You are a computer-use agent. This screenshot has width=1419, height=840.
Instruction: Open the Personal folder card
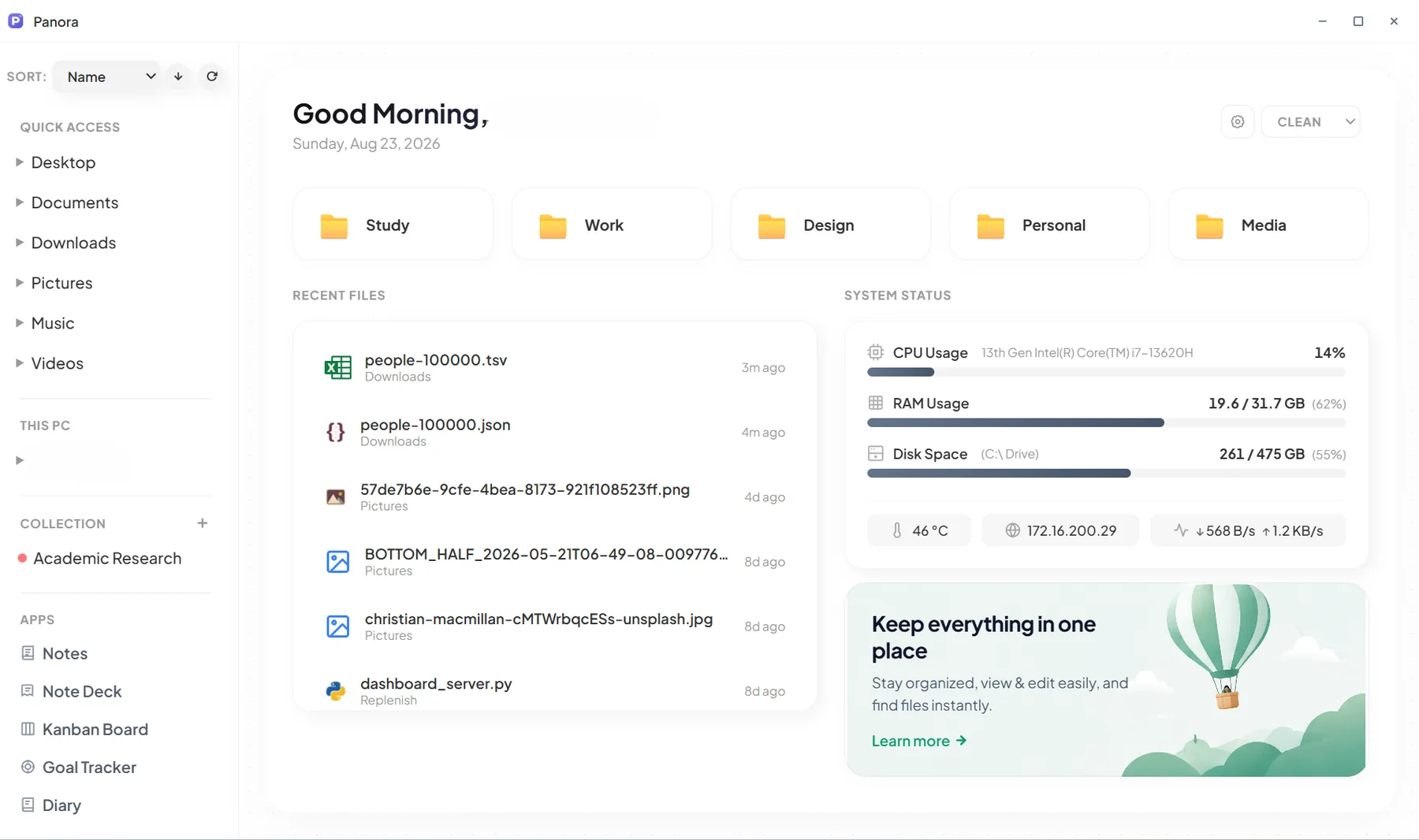coord(1049,225)
